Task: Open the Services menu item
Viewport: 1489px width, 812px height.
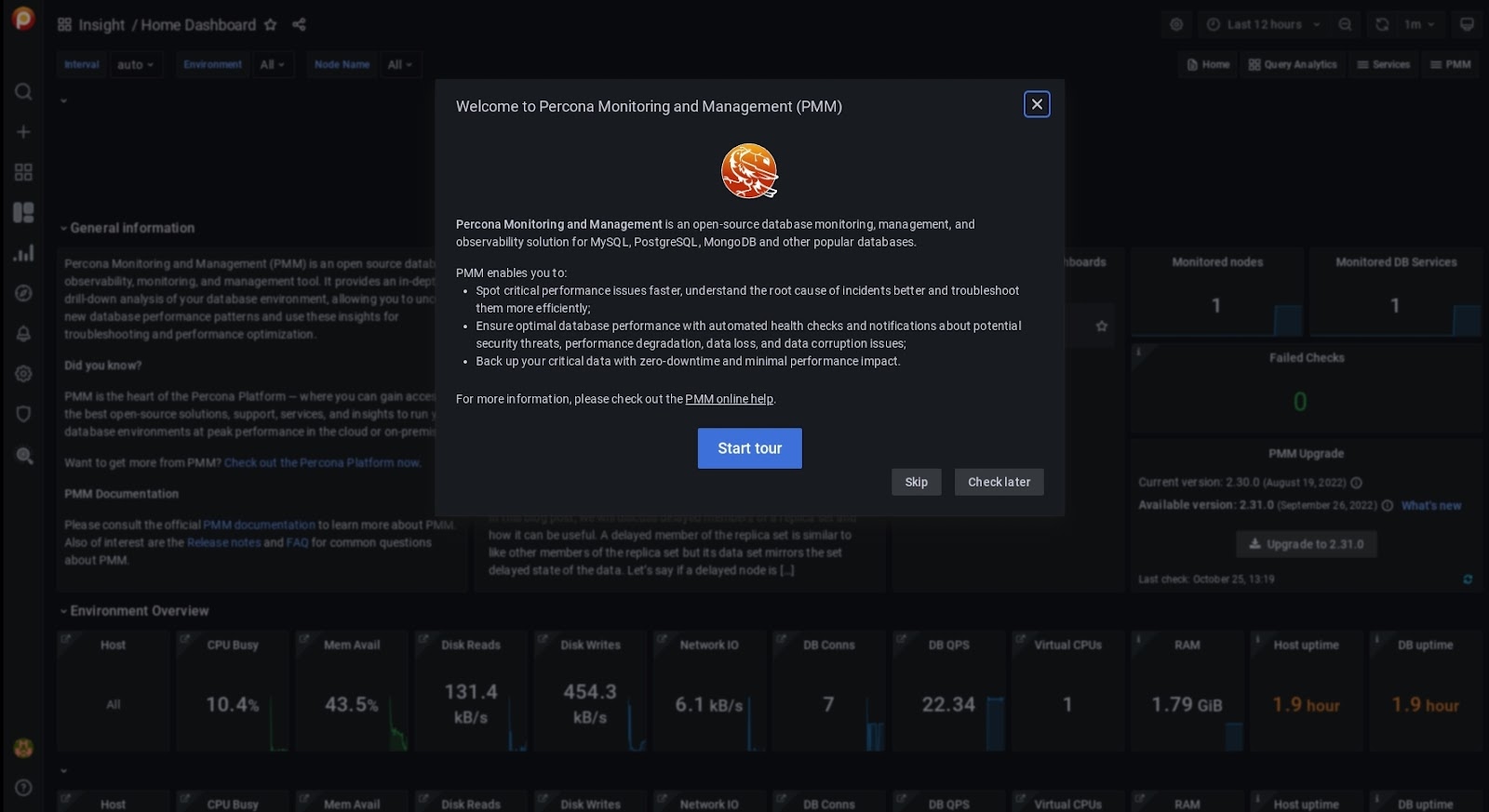Action: pos(1383,65)
